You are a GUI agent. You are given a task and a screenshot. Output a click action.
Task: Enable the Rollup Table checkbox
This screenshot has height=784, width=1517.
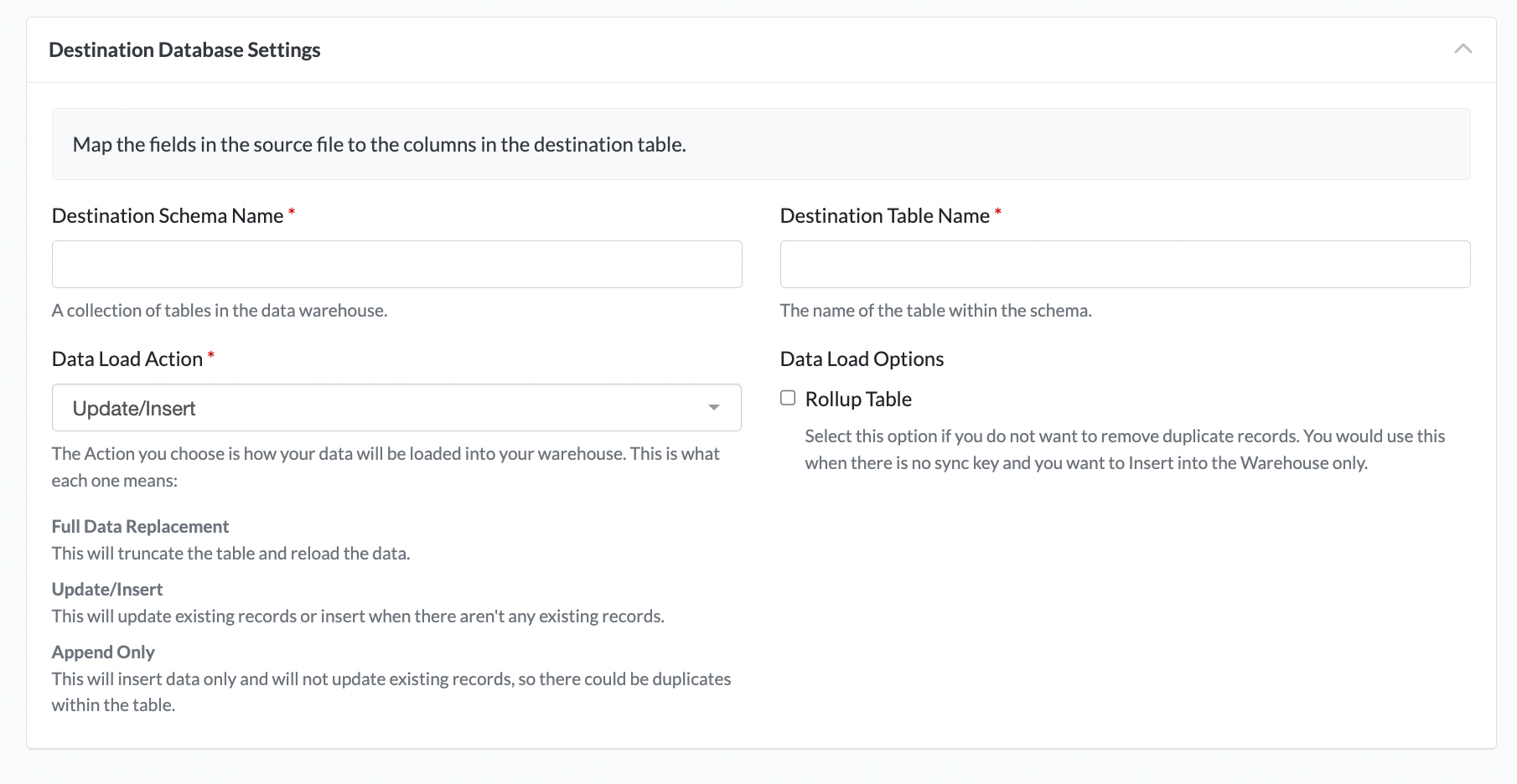(788, 398)
